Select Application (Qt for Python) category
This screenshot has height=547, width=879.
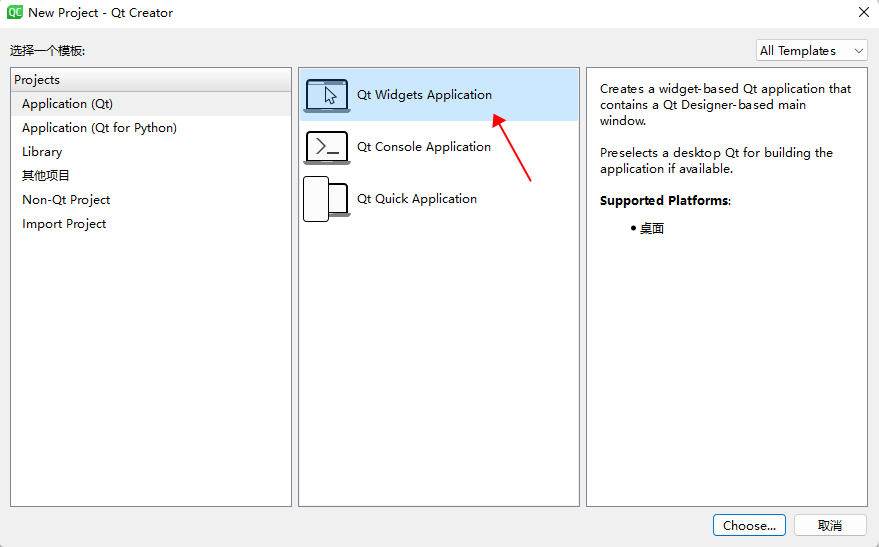pos(151,128)
